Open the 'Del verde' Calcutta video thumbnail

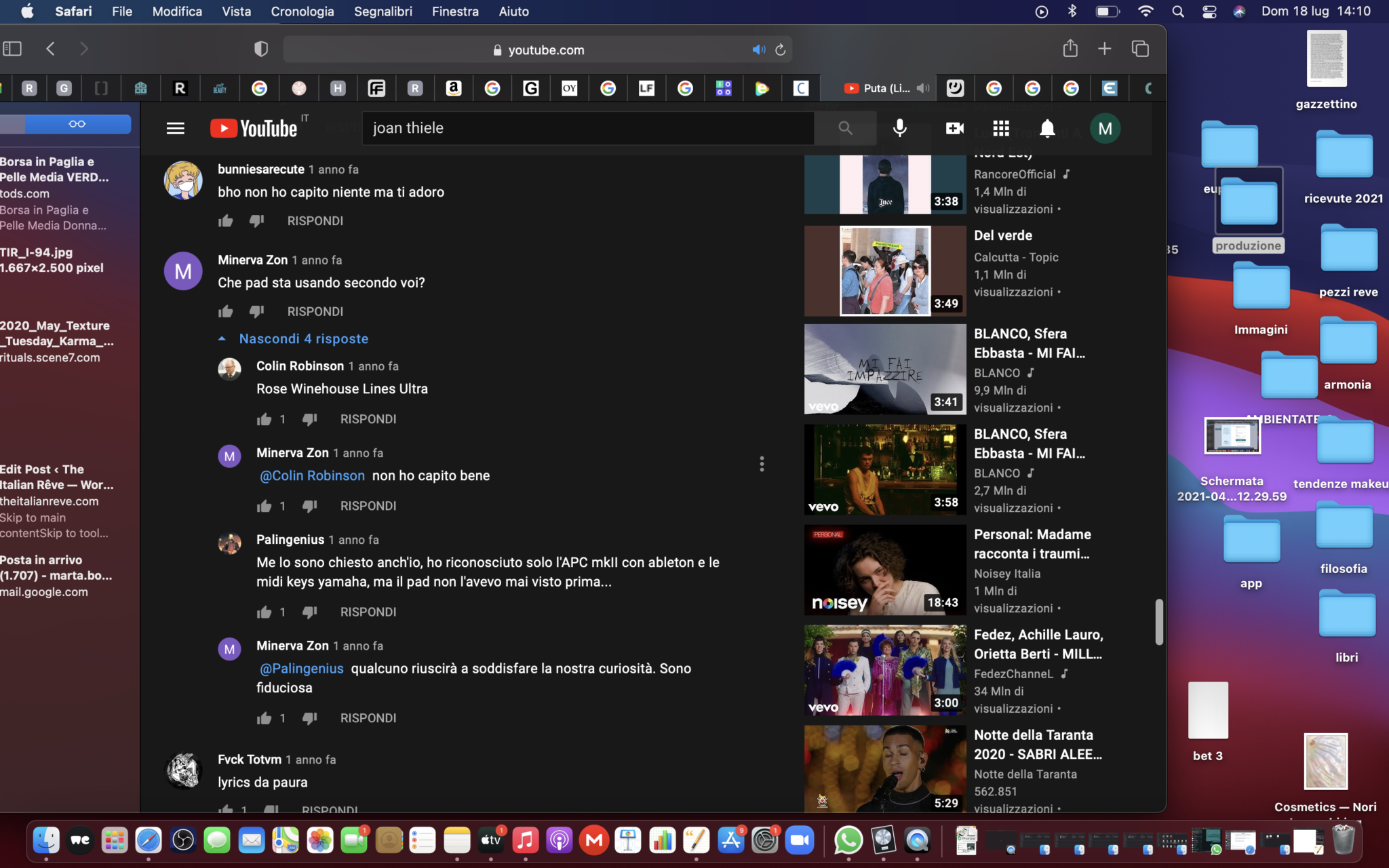tap(885, 271)
